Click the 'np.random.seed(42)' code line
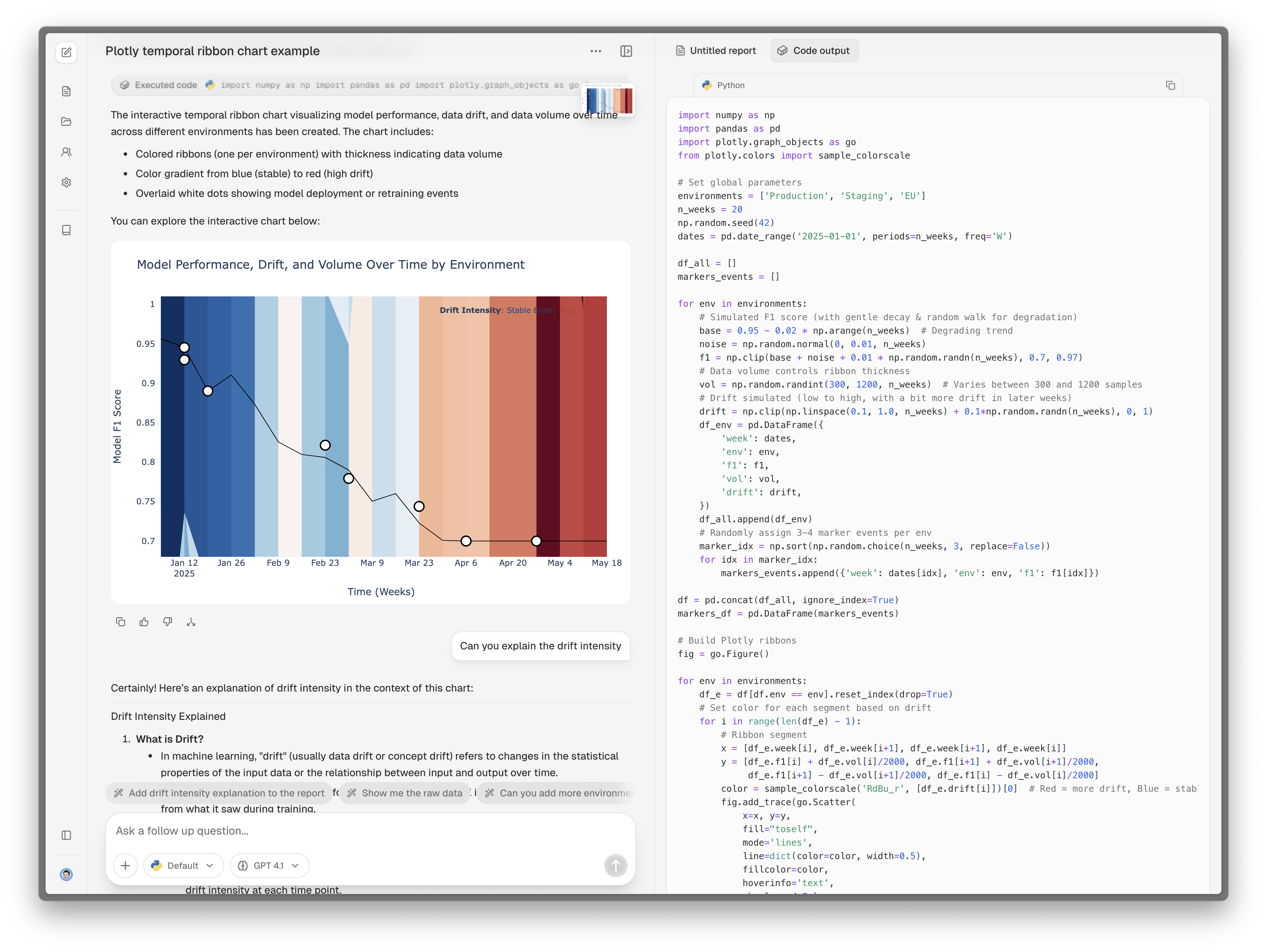The width and height of the screenshot is (1267, 952). click(x=726, y=223)
